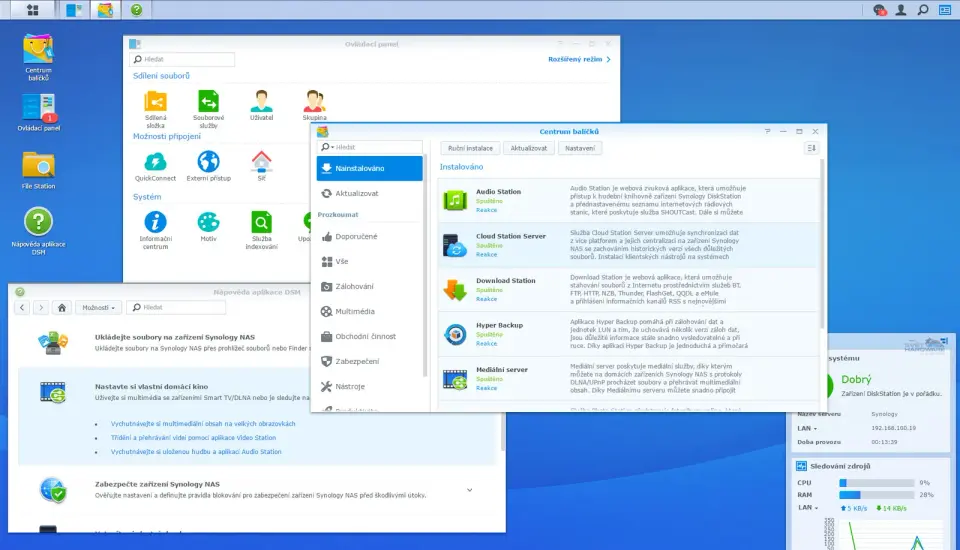The width and height of the screenshot is (960, 550).
Task: Go to the help home page icon
Action: (x=62, y=308)
